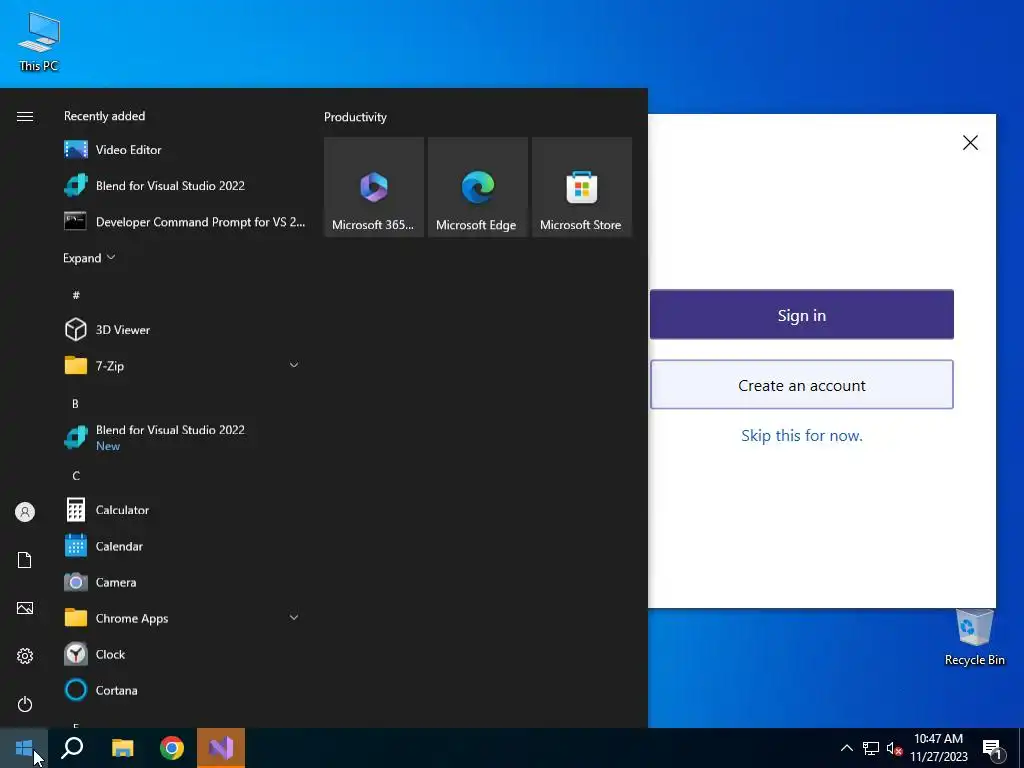
Task: Open Developer Command Prompt for VS
Action: pos(183,222)
